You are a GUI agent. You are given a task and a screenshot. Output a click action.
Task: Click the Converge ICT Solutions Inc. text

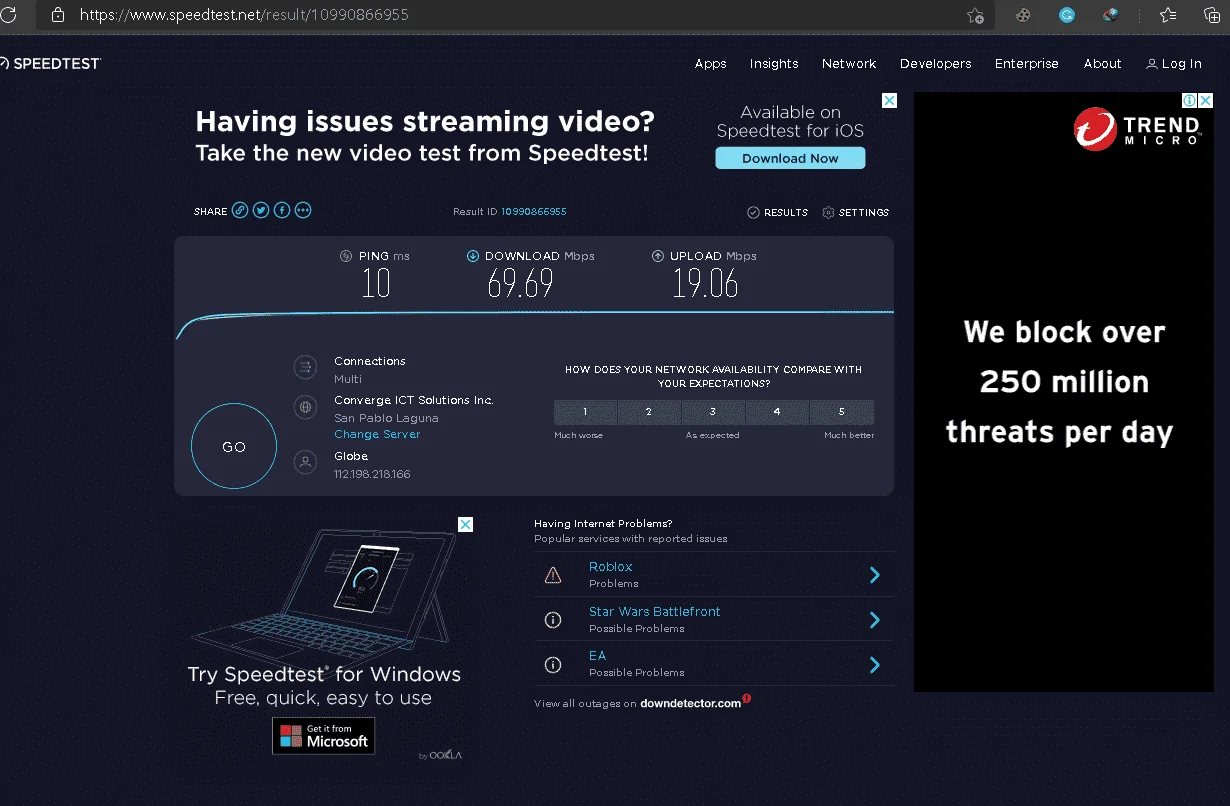tap(414, 400)
